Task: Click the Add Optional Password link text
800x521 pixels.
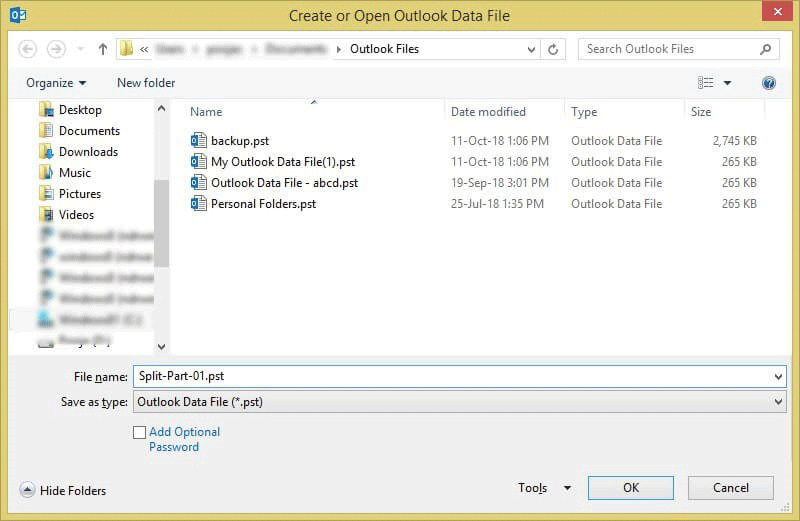Action: 184,439
